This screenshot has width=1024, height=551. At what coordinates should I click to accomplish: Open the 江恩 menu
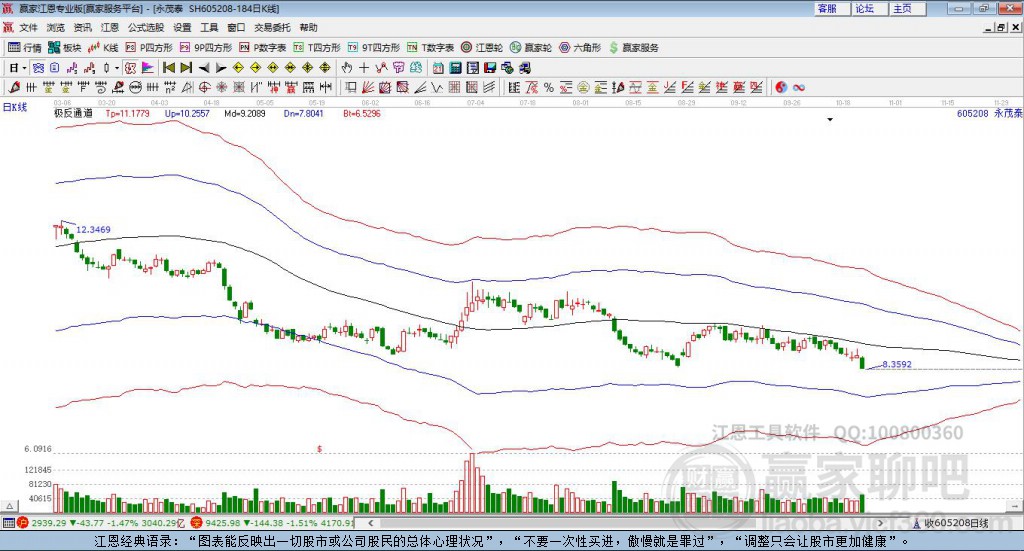(110, 27)
